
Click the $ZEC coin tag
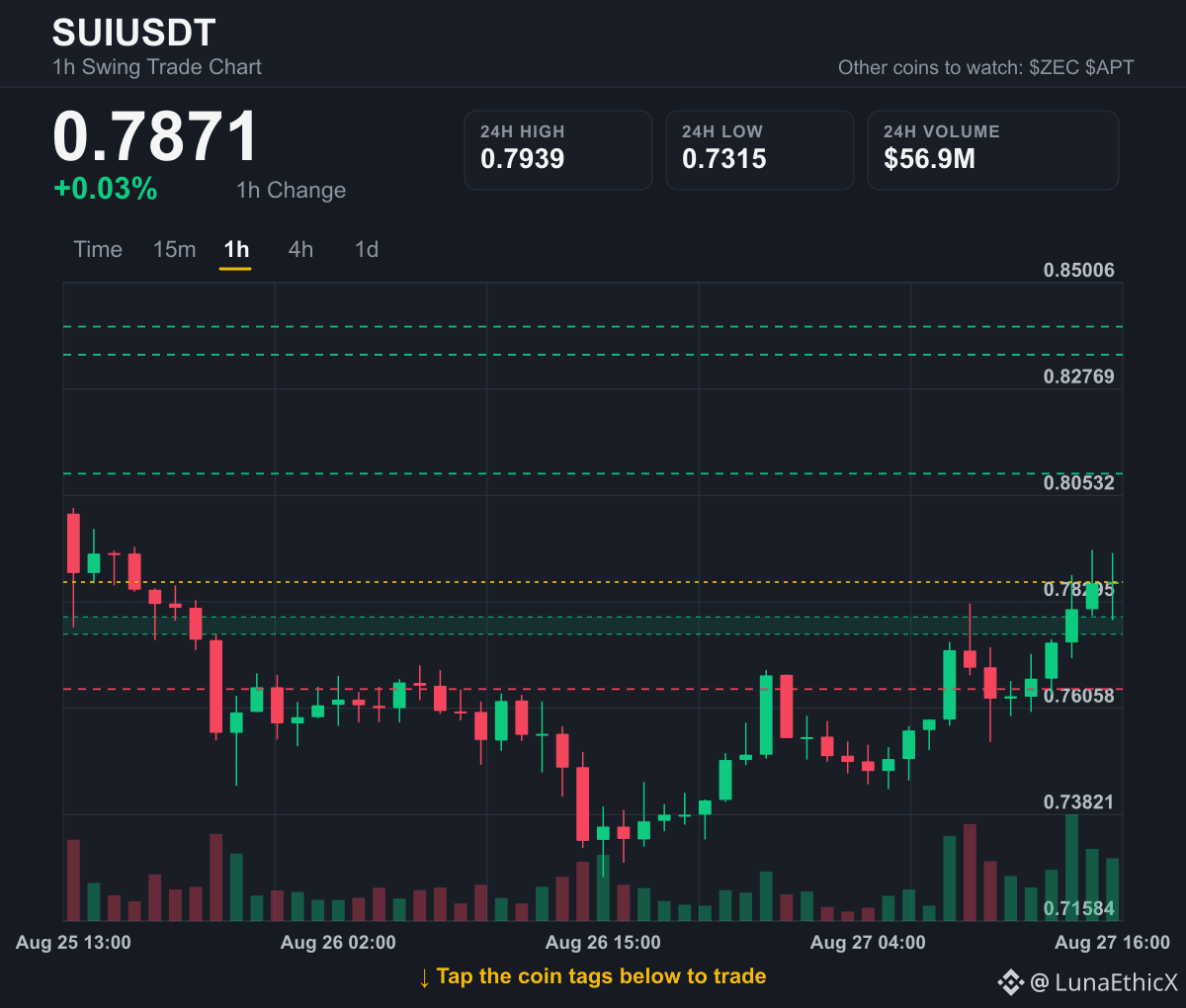1054,67
